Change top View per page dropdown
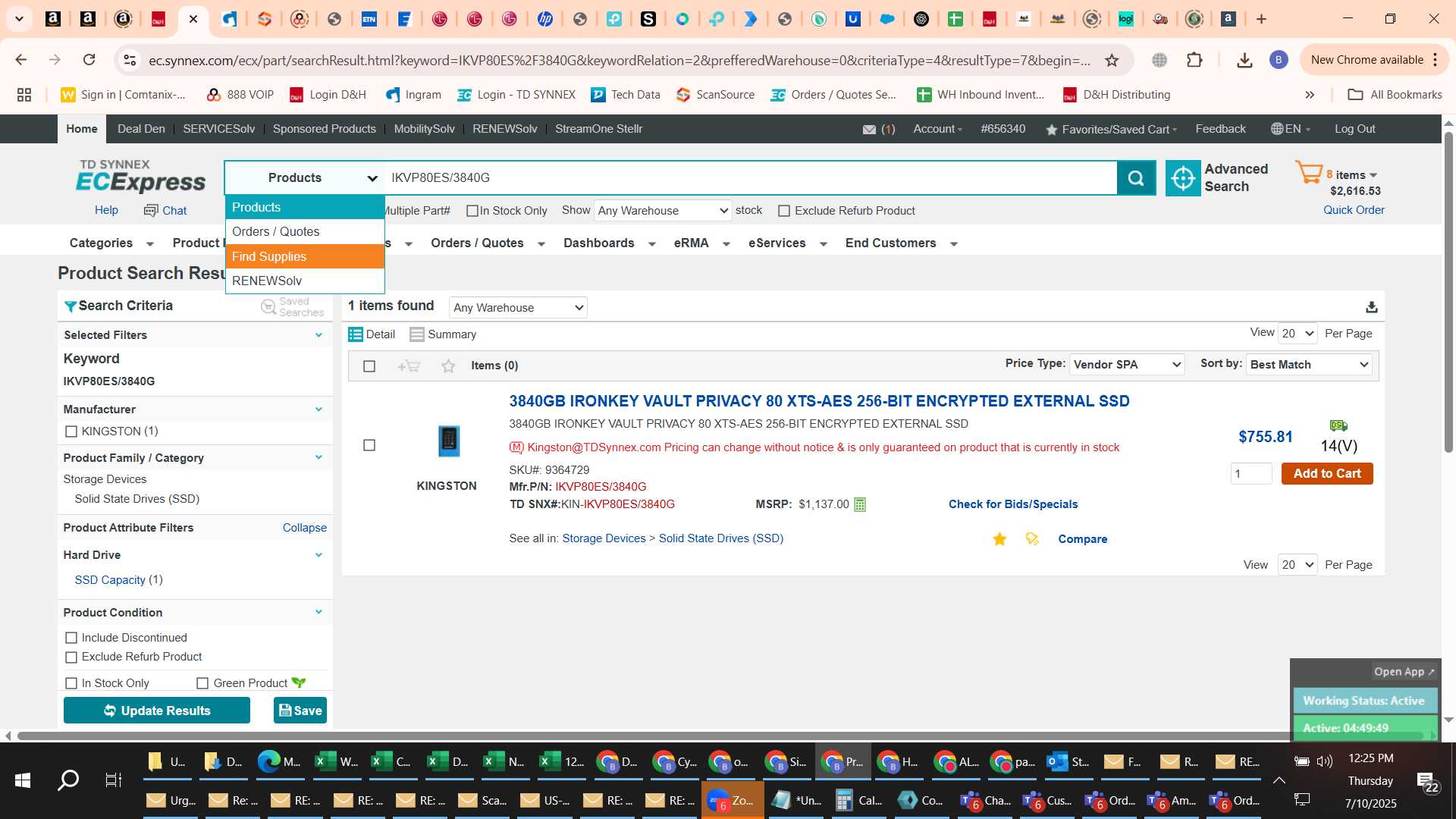The image size is (1456, 819). point(1298,334)
